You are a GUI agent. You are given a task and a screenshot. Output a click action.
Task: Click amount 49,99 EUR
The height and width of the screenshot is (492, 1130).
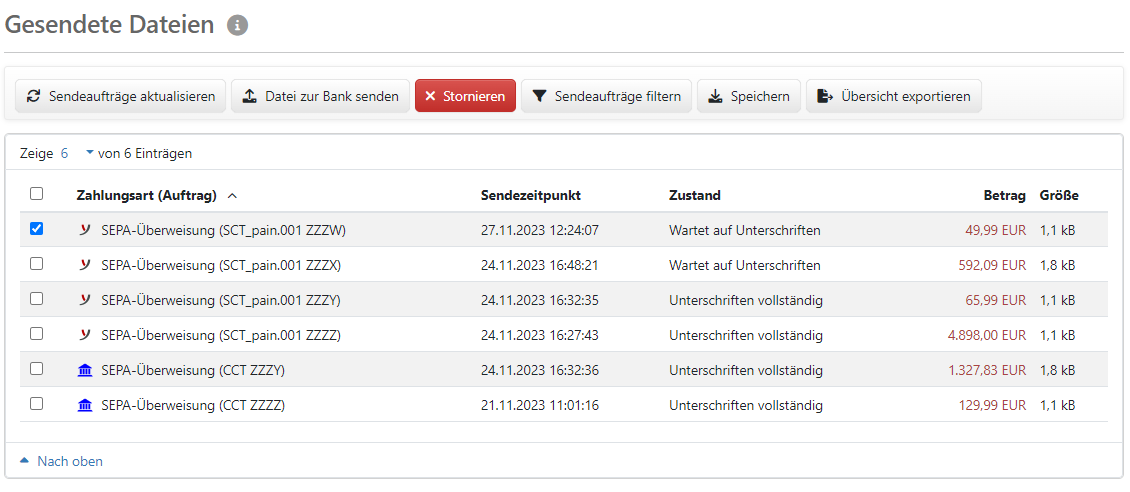[995, 230]
